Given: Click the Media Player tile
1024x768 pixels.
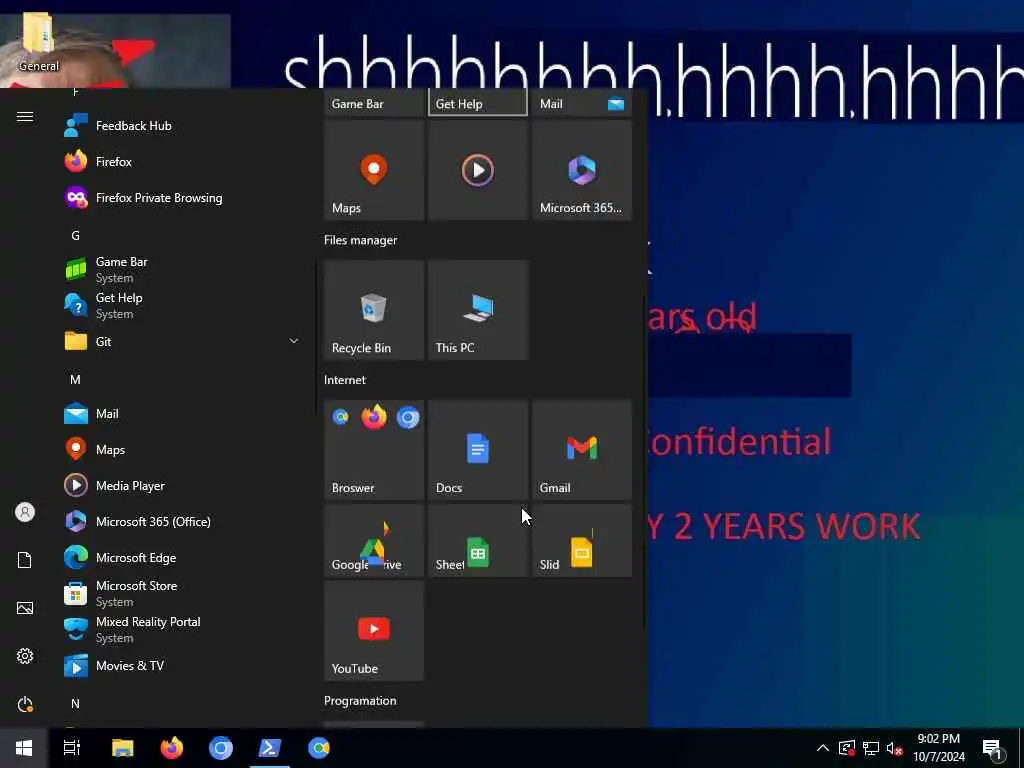Looking at the screenshot, I should coord(477,170).
